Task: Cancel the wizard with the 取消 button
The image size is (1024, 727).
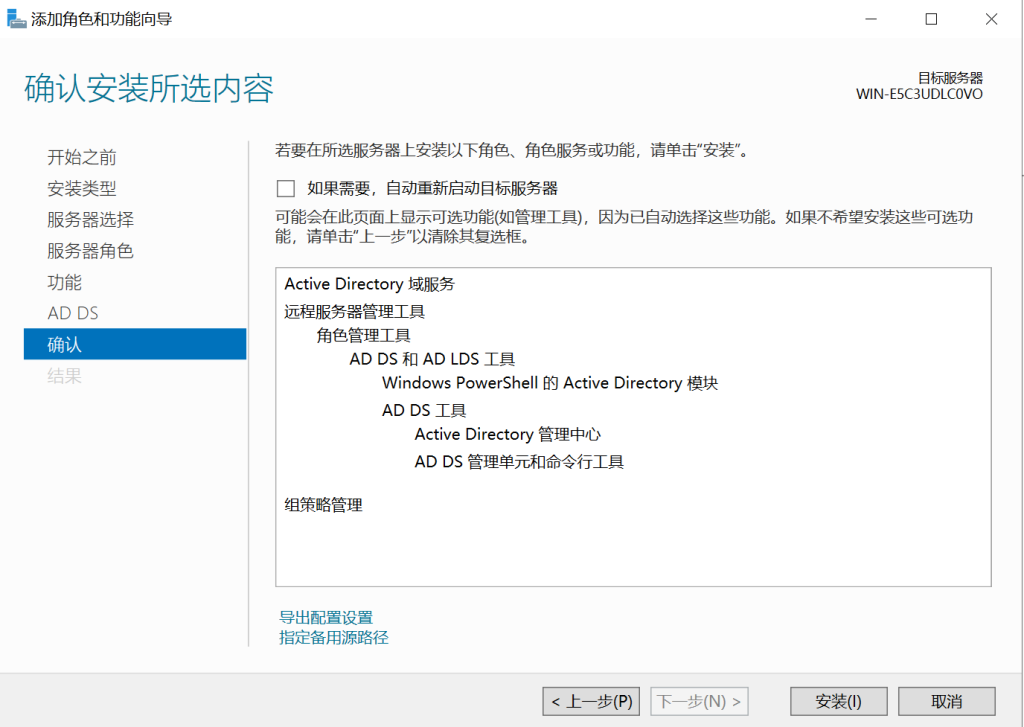Action: [x=946, y=701]
